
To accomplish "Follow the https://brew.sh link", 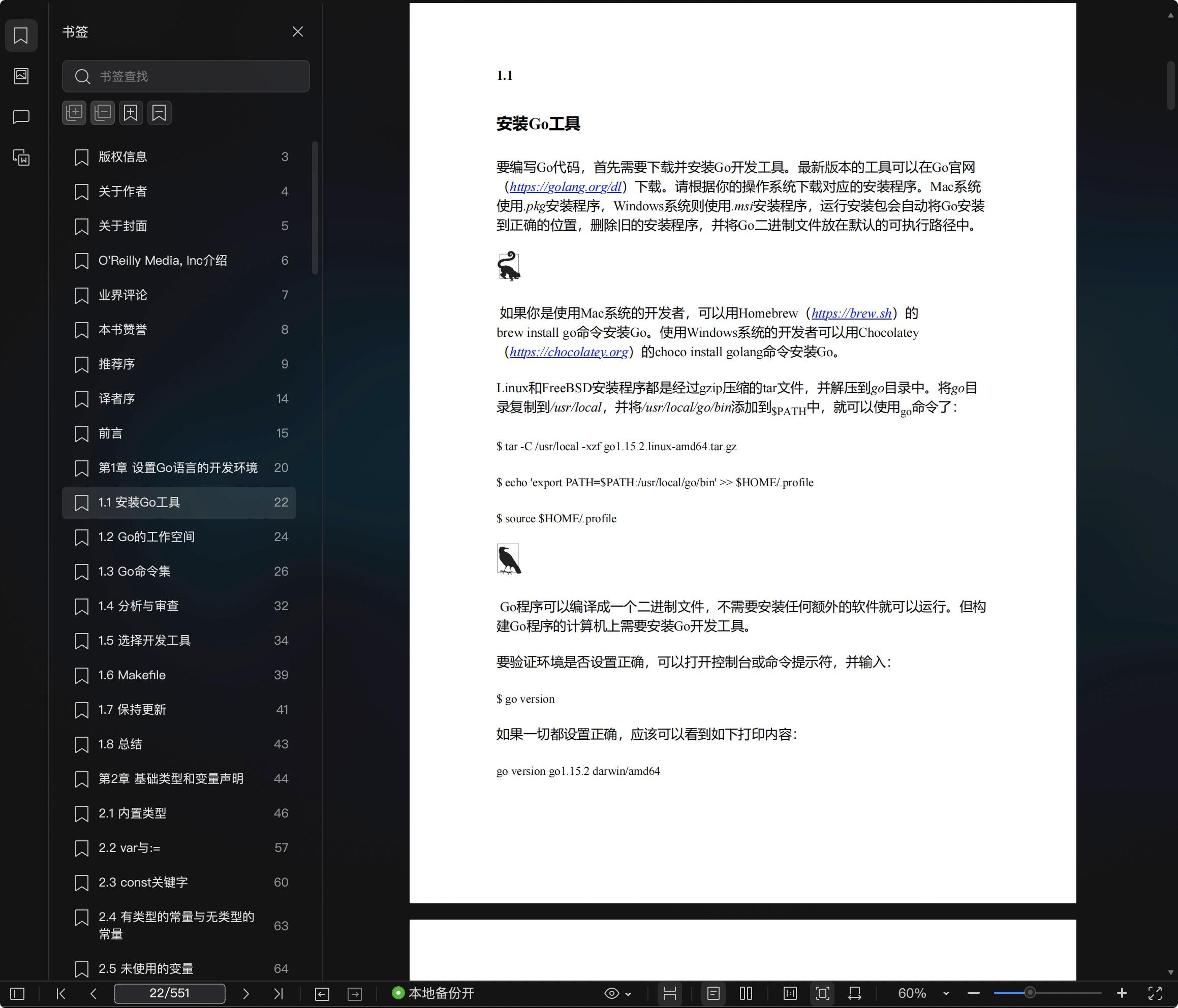I will [851, 313].
